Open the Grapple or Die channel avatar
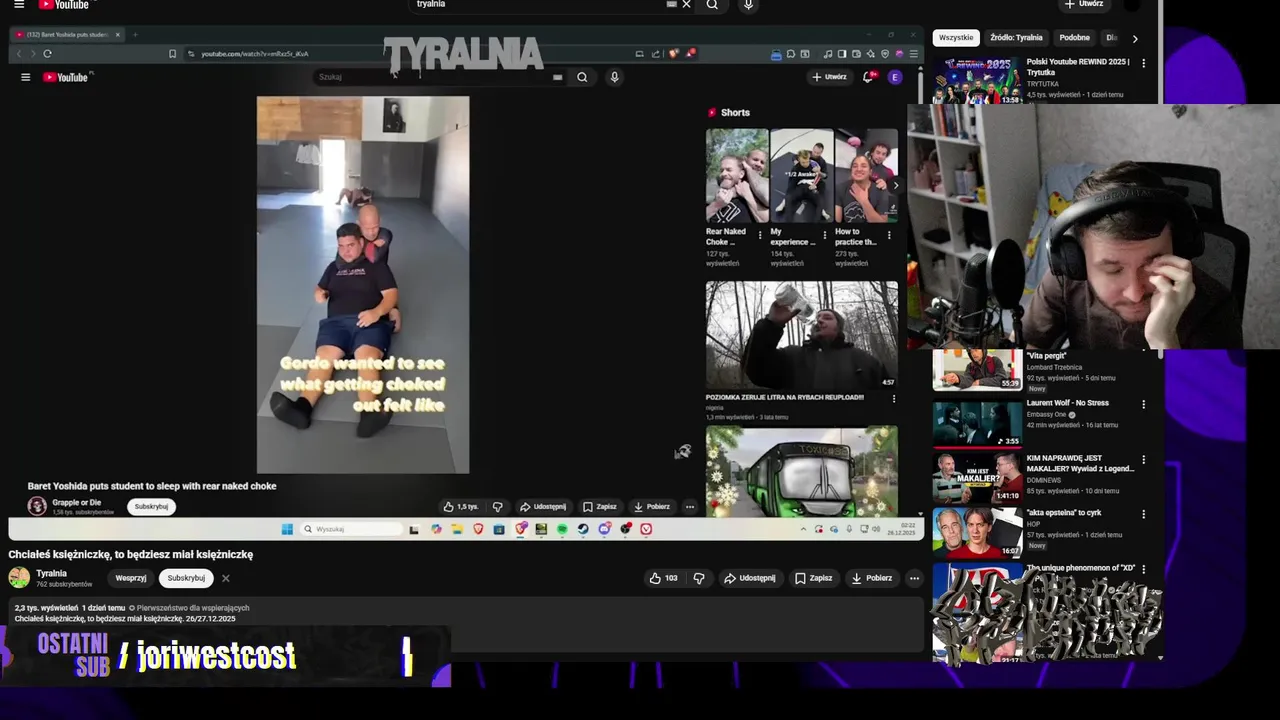The width and height of the screenshot is (1280, 720). 37,506
